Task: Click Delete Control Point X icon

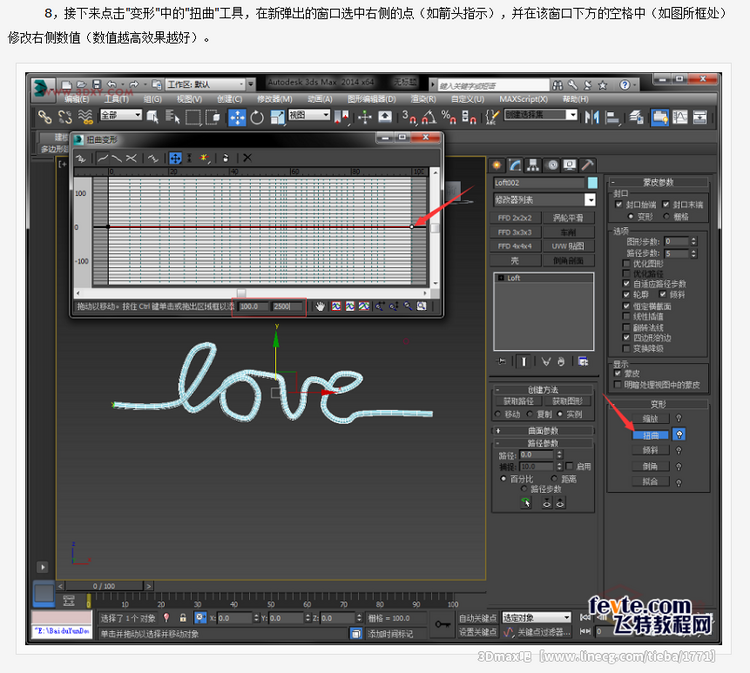Action: (247, 158)
